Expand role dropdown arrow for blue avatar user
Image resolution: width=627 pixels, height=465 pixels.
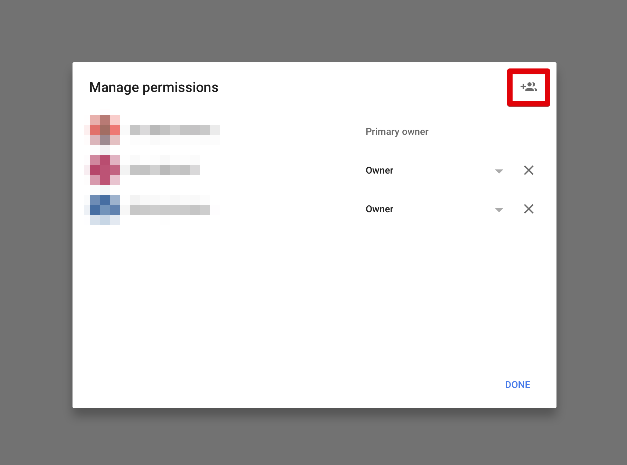[498, 210]
